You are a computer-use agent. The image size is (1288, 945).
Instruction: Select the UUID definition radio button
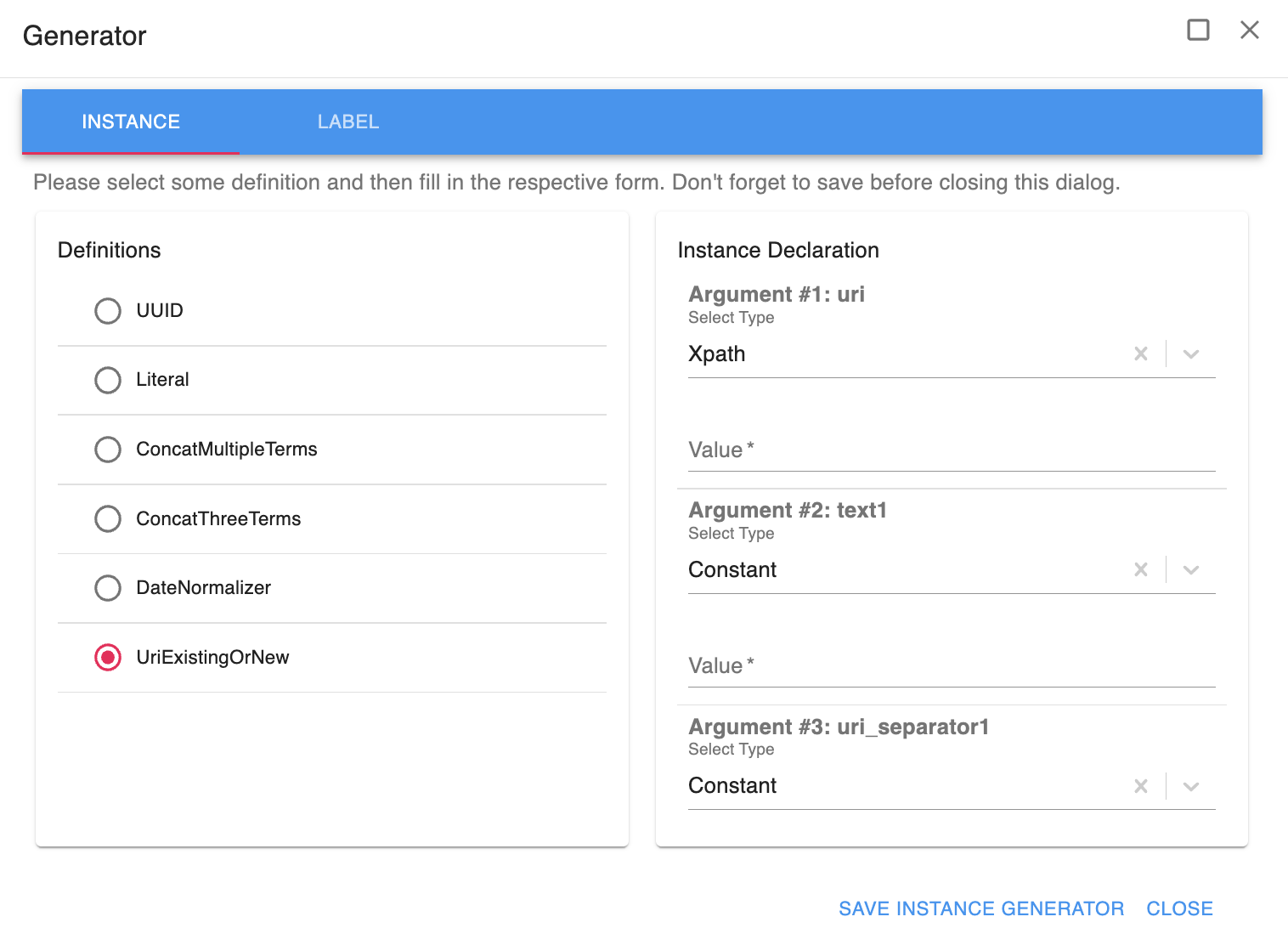click(108, 311)
